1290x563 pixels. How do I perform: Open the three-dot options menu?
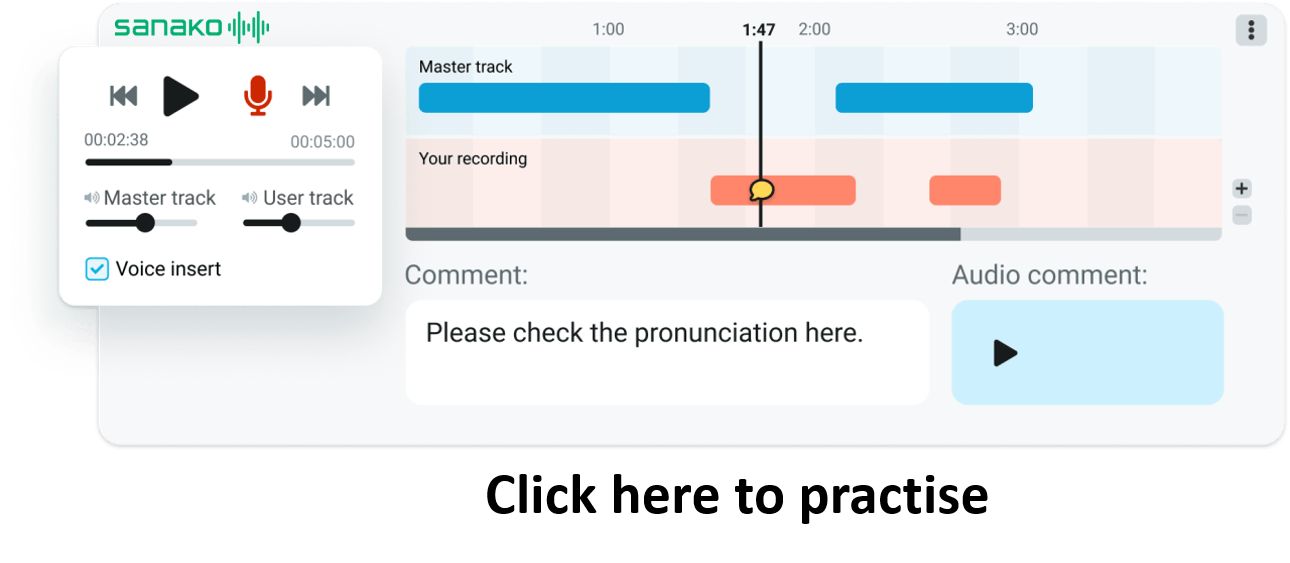tap(1251, 30)
